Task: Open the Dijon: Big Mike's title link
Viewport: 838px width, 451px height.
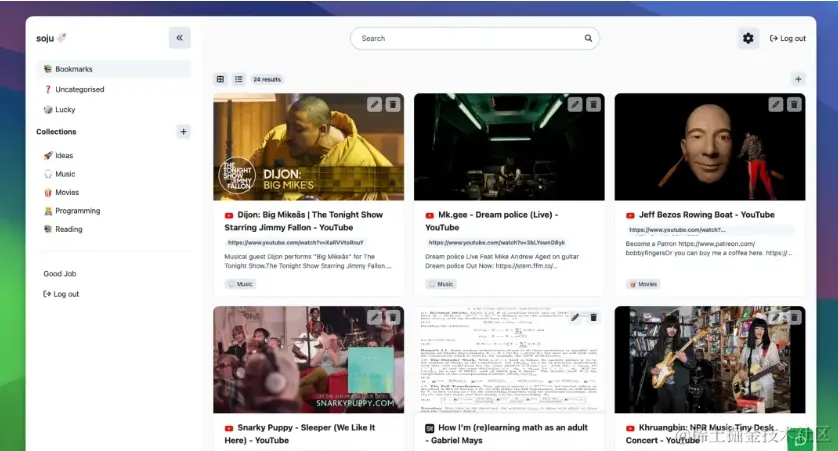Action: (x=304, y=221)
